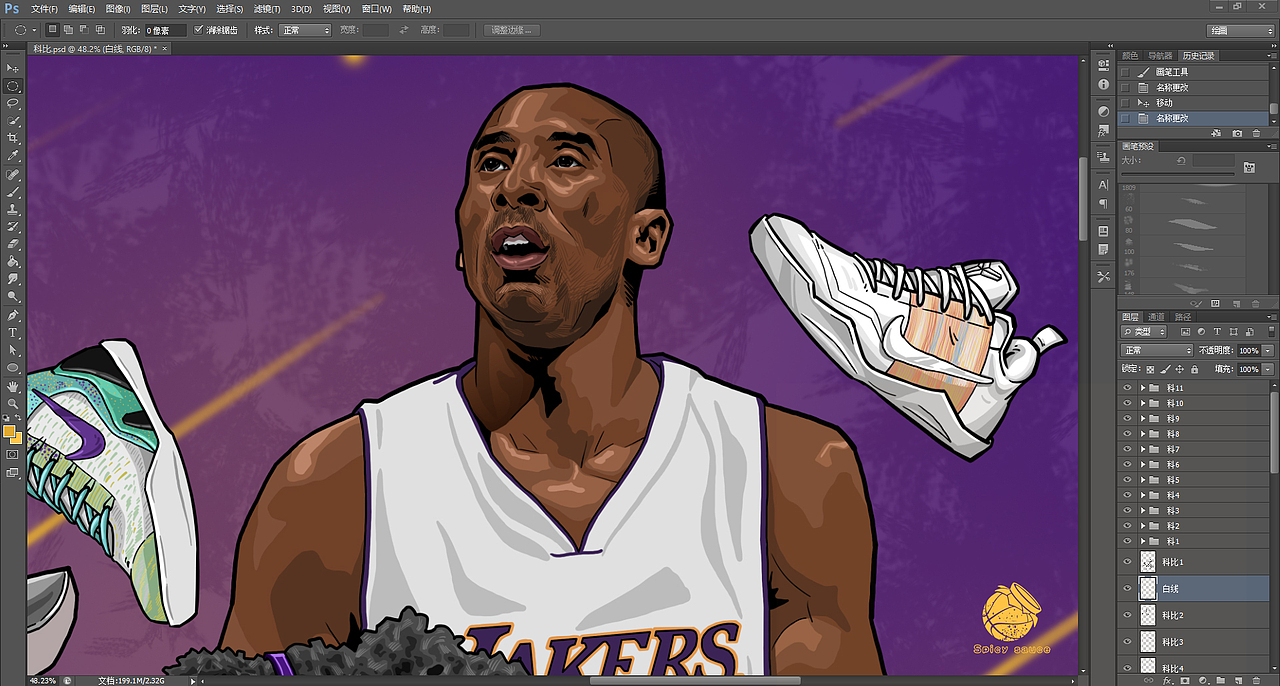Add layer mask in Layers panel

pyautogui.click(x=1185, y=680)
